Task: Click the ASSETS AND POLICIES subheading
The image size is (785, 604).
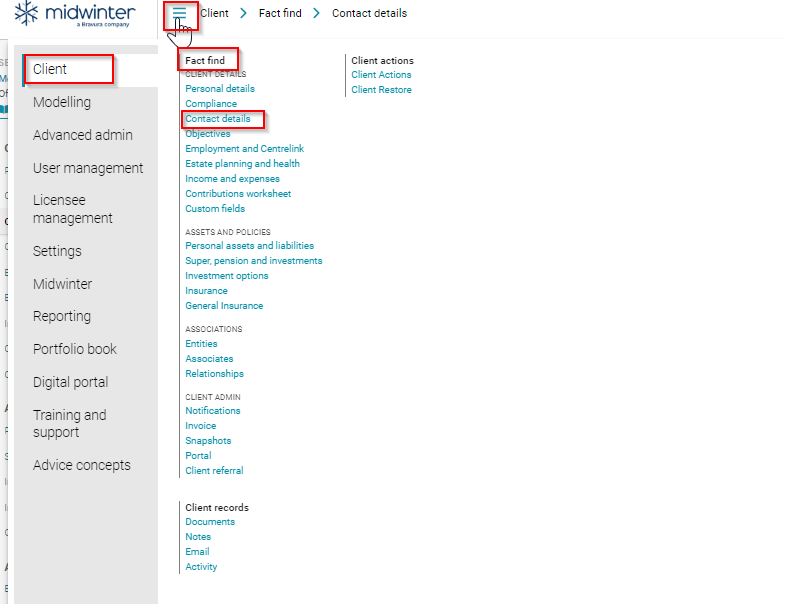Action: pyautogui.click(x=228, y=232)
